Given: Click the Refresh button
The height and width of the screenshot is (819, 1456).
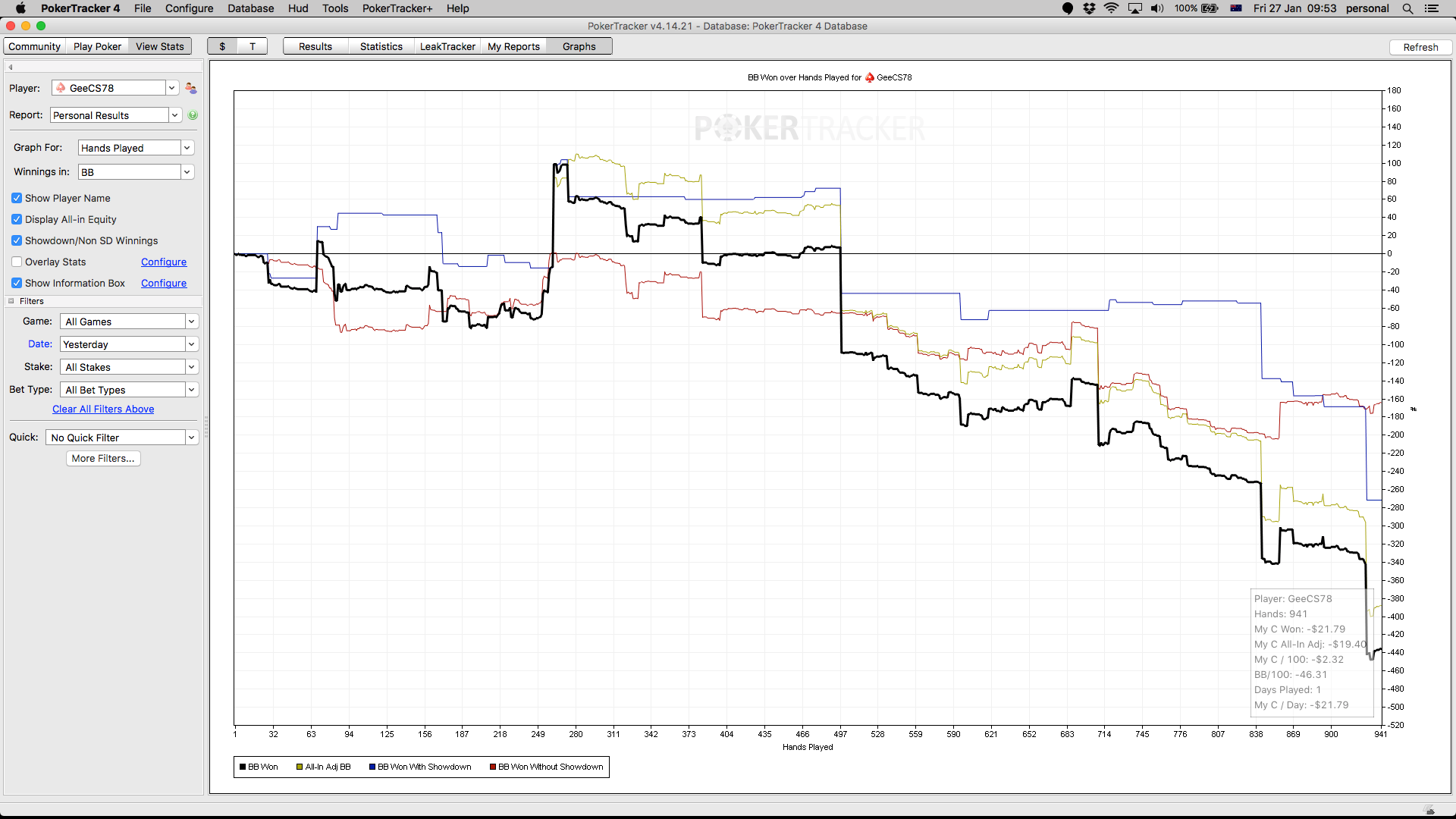Looking at the screenshot, I should (1420, 47).
